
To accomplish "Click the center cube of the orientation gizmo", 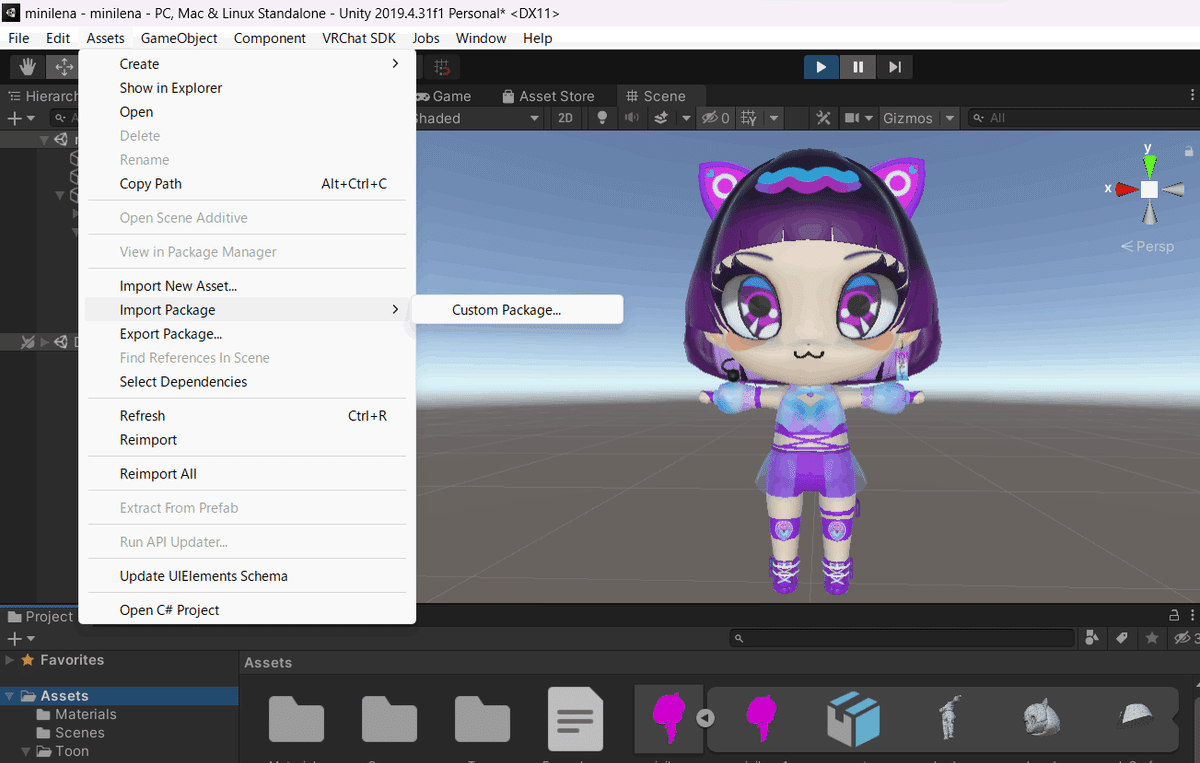I will point(1150,189).
